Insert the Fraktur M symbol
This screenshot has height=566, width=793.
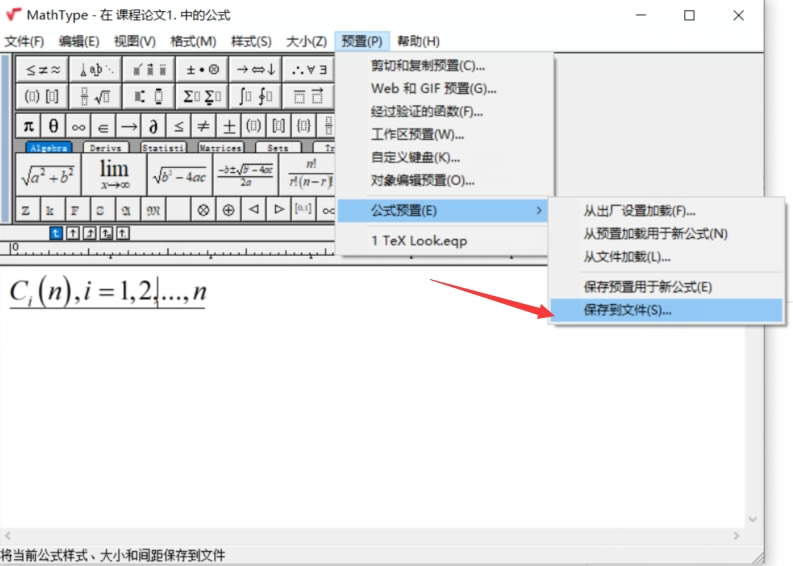[153, 209]
